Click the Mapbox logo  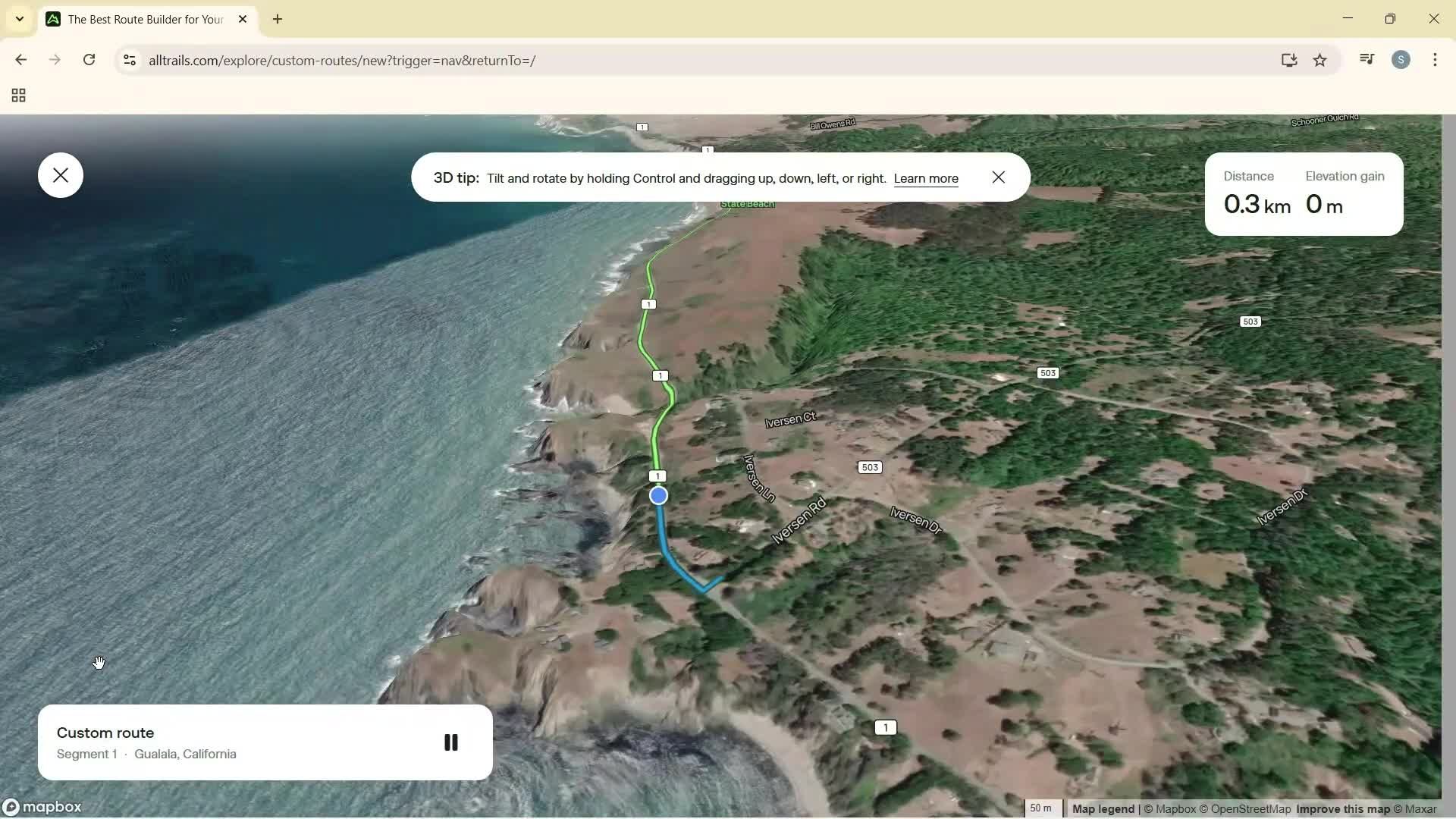[x=42, y=807]
